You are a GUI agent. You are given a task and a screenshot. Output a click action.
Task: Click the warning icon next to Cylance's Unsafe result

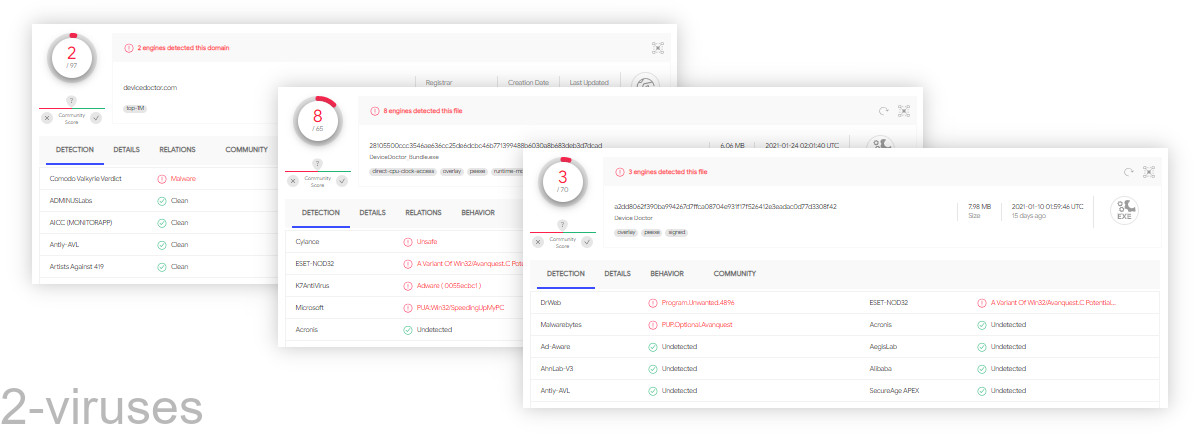[x=407, y=241]
